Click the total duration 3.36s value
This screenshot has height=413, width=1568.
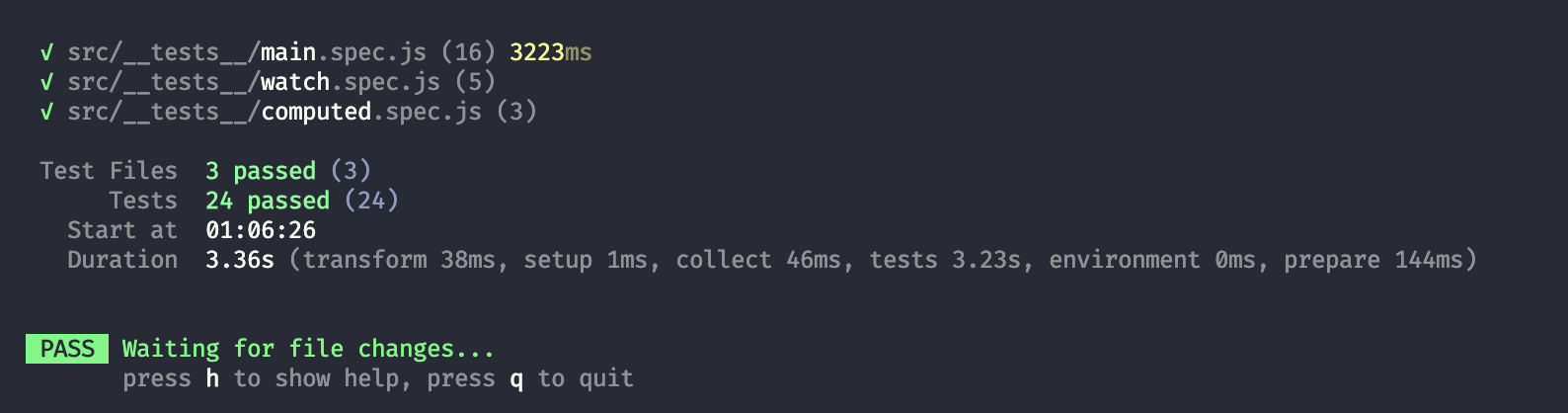click(x=240, y=260)
